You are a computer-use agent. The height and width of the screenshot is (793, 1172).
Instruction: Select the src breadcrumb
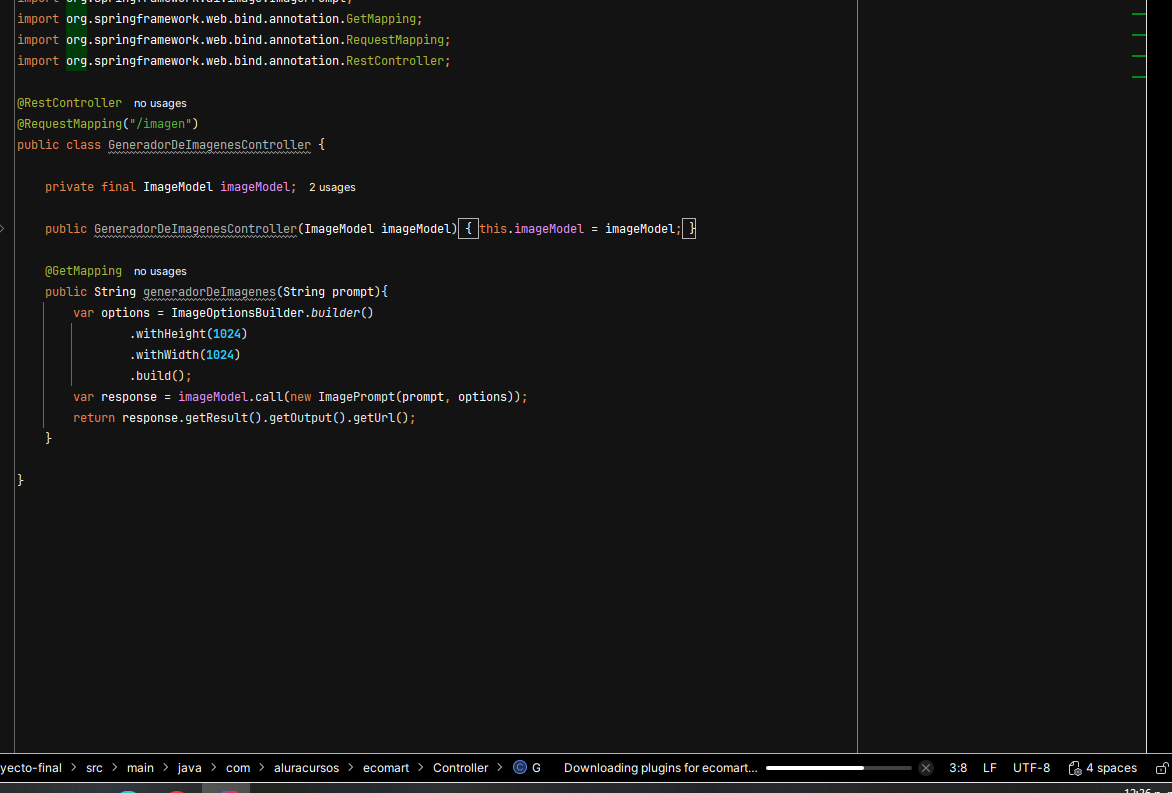tap(94, 768)
